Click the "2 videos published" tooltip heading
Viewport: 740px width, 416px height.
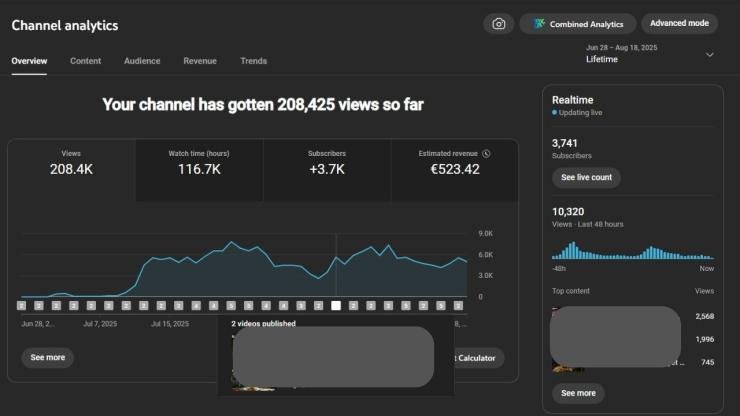[x=263, y=323]
